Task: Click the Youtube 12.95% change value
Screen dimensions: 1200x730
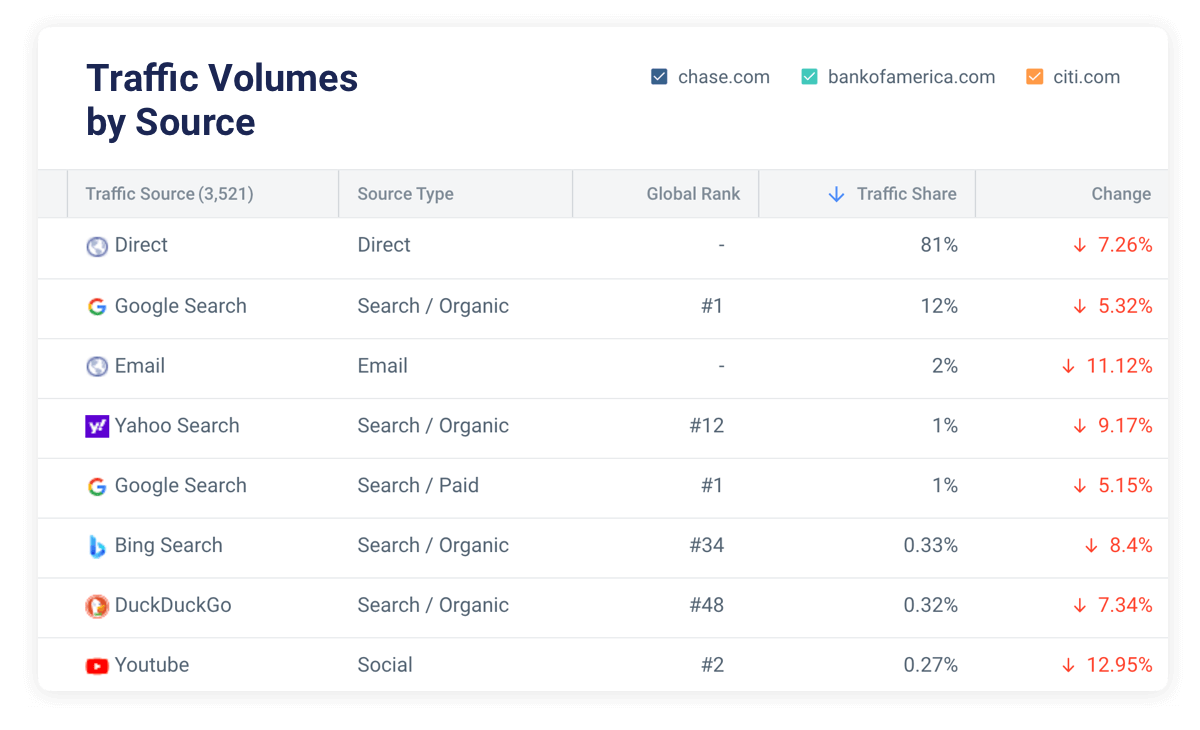Action: [x=1119, y=665]
